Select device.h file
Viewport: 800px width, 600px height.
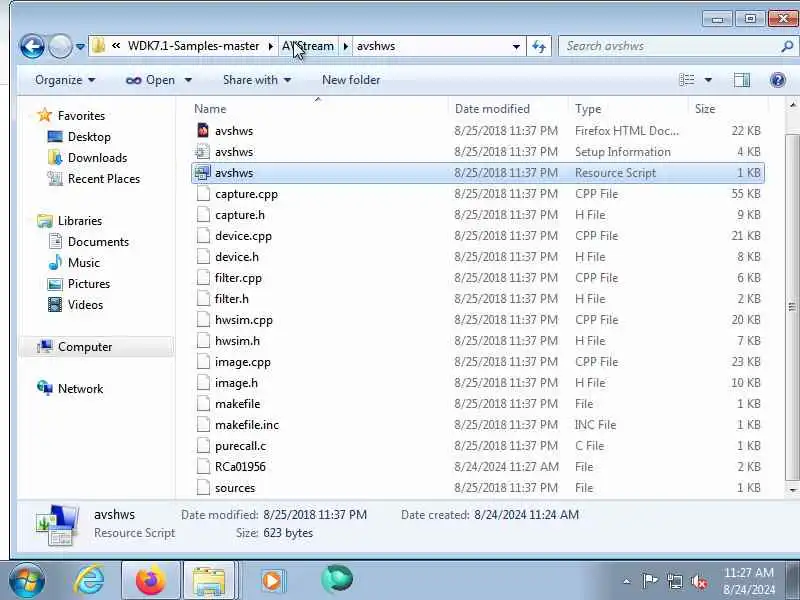[x=478, y=257]
